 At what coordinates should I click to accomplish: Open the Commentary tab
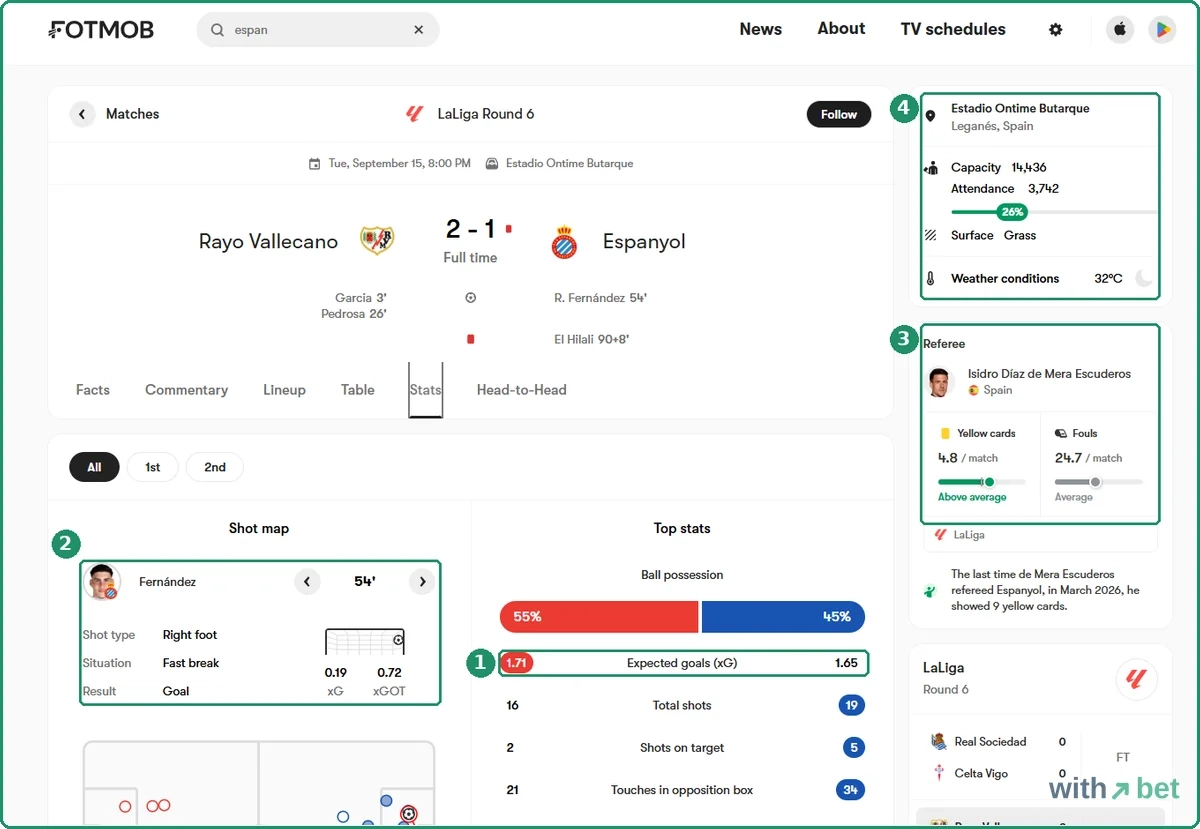click(186, 390)
